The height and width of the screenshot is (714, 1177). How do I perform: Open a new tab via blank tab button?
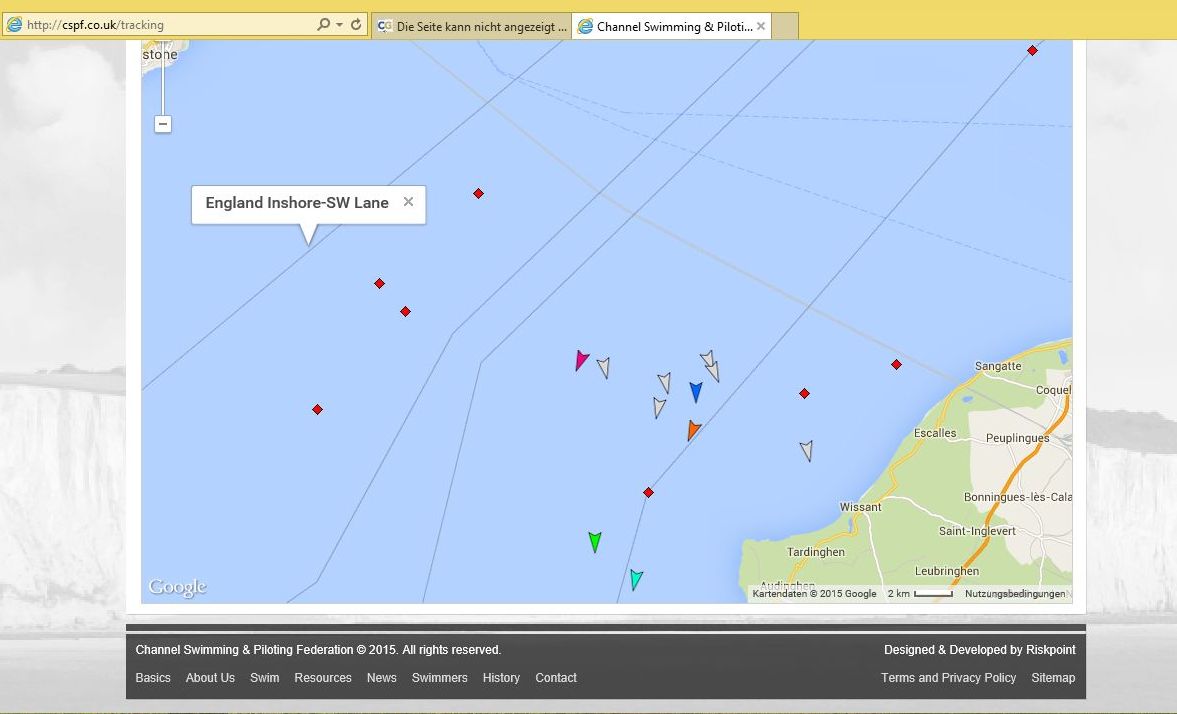tap(784, 26)
